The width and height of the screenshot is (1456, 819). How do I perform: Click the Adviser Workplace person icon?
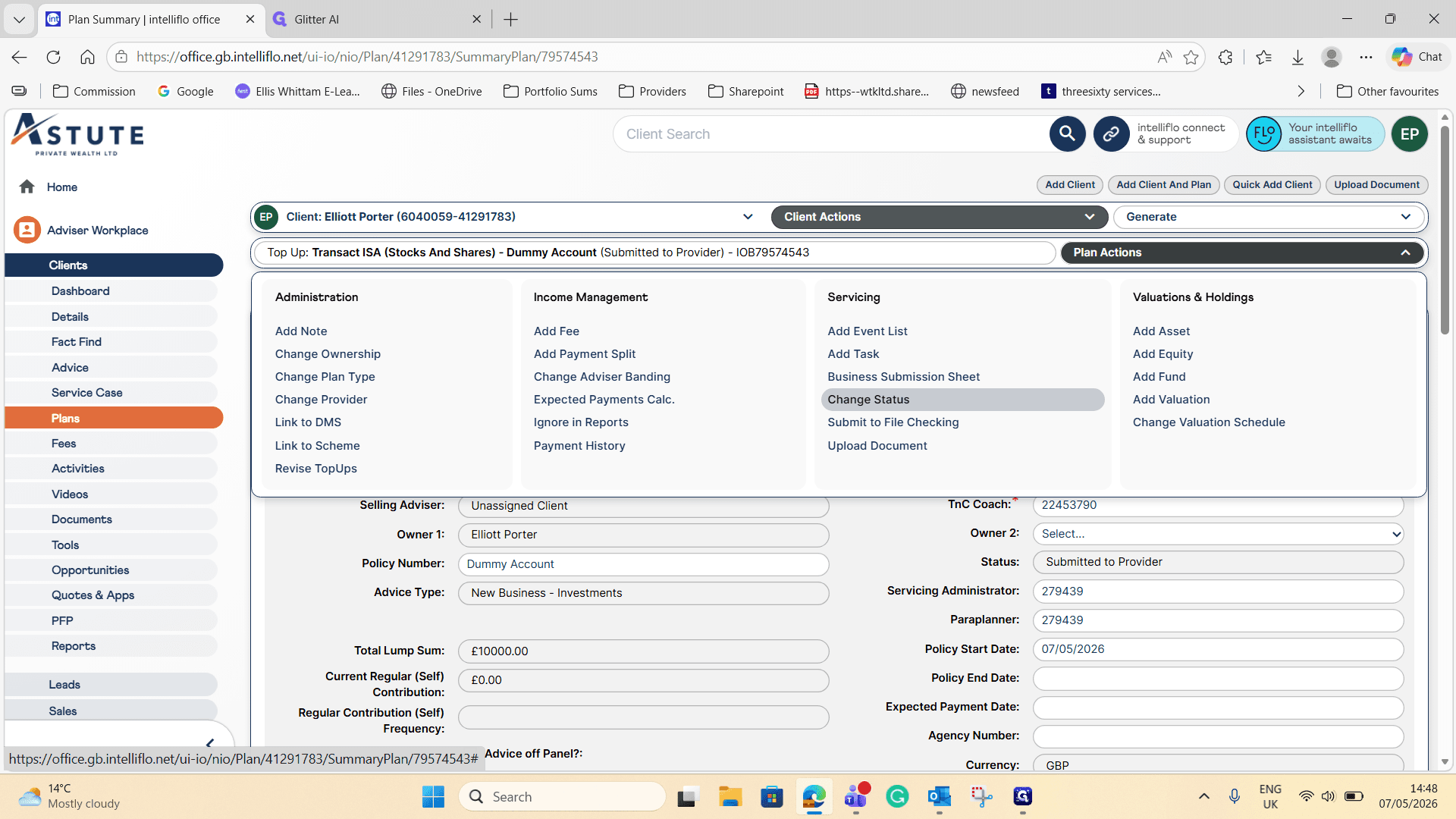point(27,230)
